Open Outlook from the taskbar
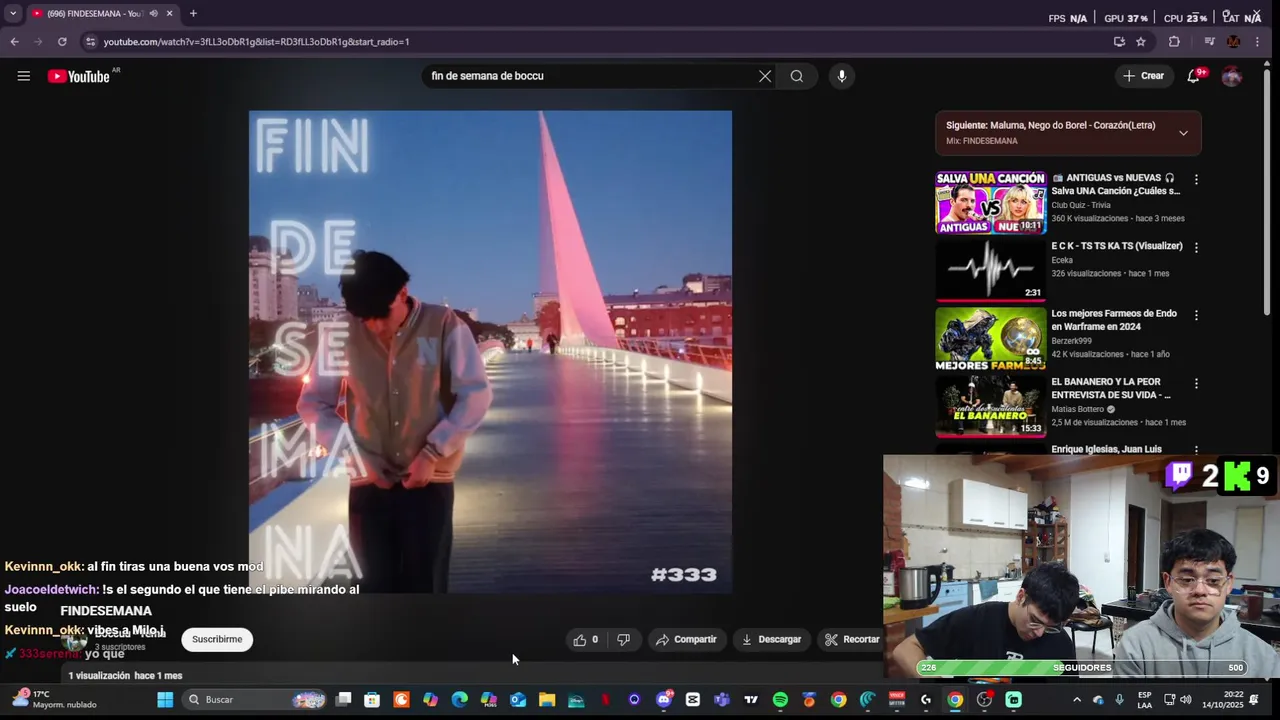The width and height of the screenshot is (1280, 720). coord(518,700)
